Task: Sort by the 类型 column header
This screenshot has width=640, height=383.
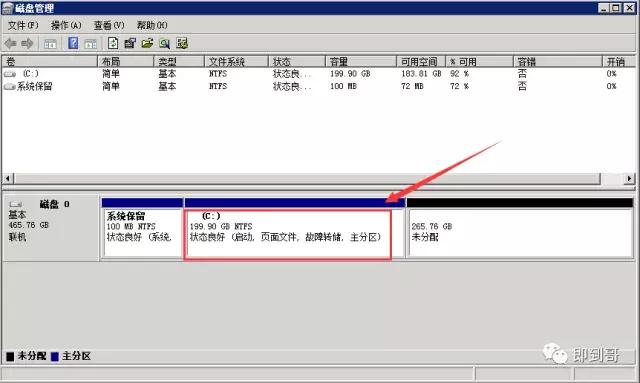Action: click(x=179, y=62)
